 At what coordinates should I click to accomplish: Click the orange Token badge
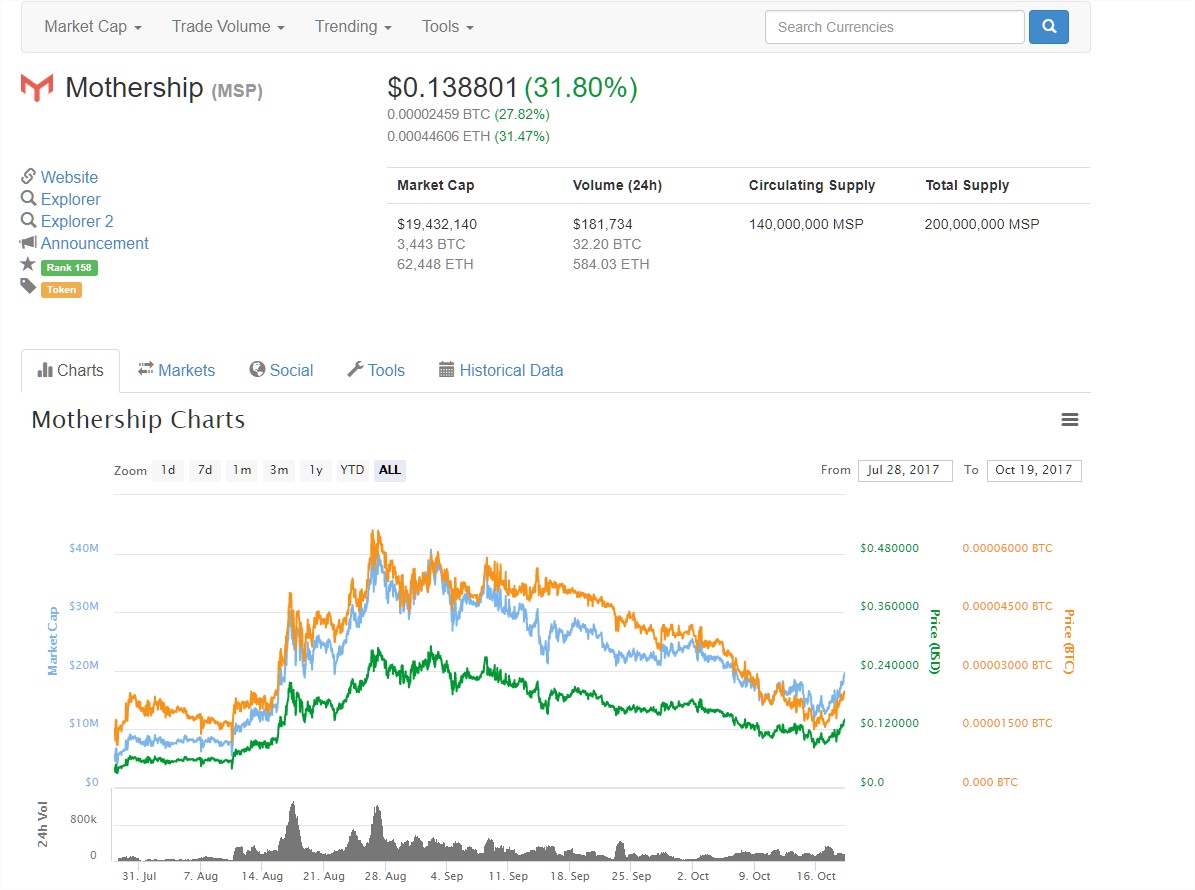coord(61,290)
